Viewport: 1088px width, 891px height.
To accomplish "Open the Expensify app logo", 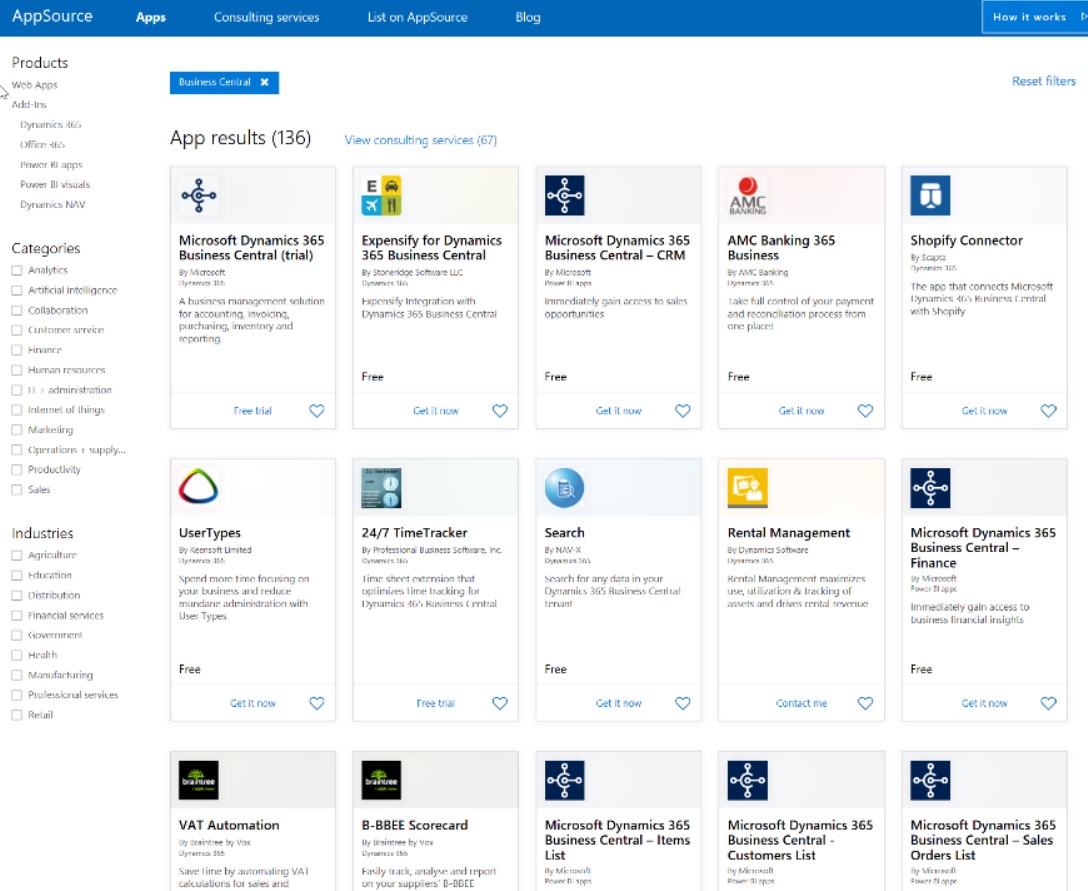I will (x=382, y=196).
